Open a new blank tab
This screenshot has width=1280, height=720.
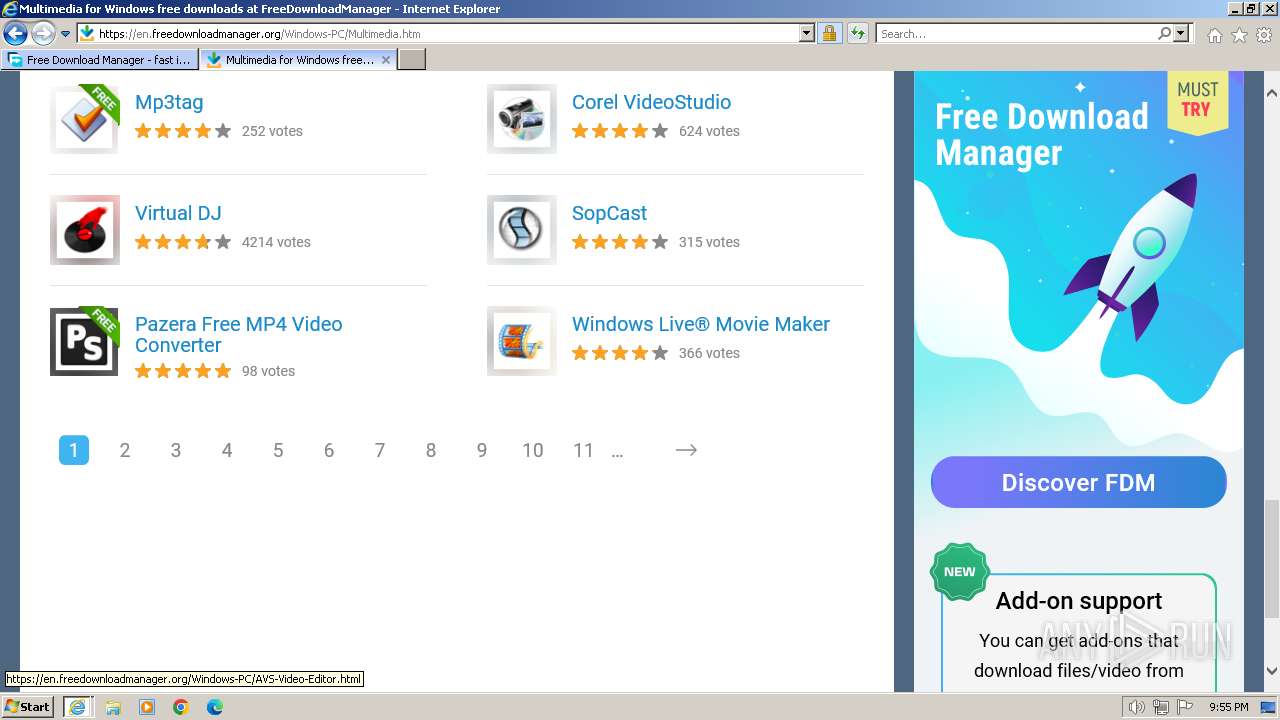(x=412, y=60)
